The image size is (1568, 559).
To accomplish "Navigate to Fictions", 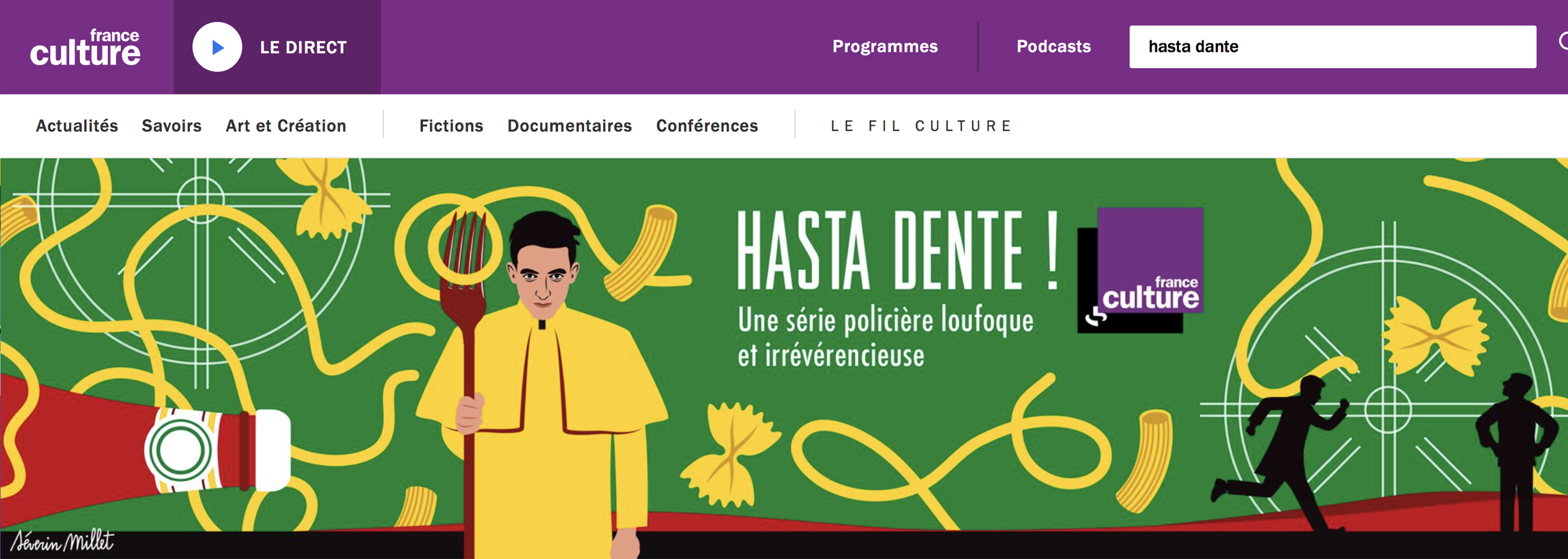I will pyautogui.click(x=451, y=125).
